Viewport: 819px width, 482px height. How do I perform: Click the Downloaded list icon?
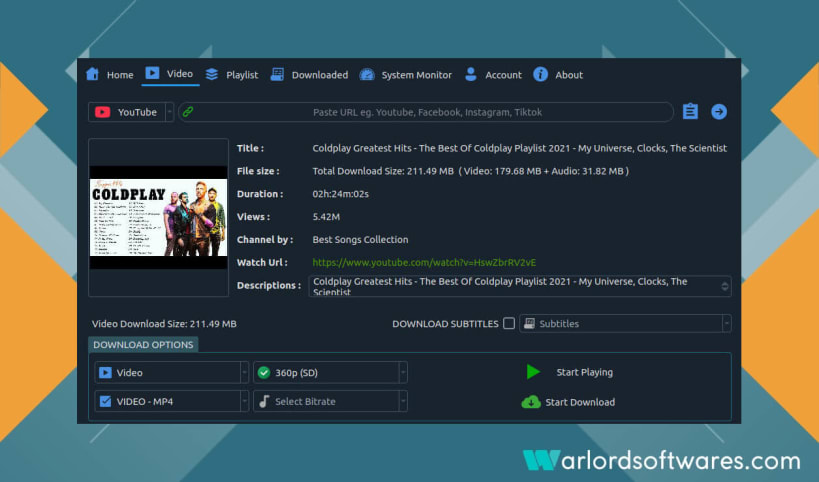(x=277, y=74)
